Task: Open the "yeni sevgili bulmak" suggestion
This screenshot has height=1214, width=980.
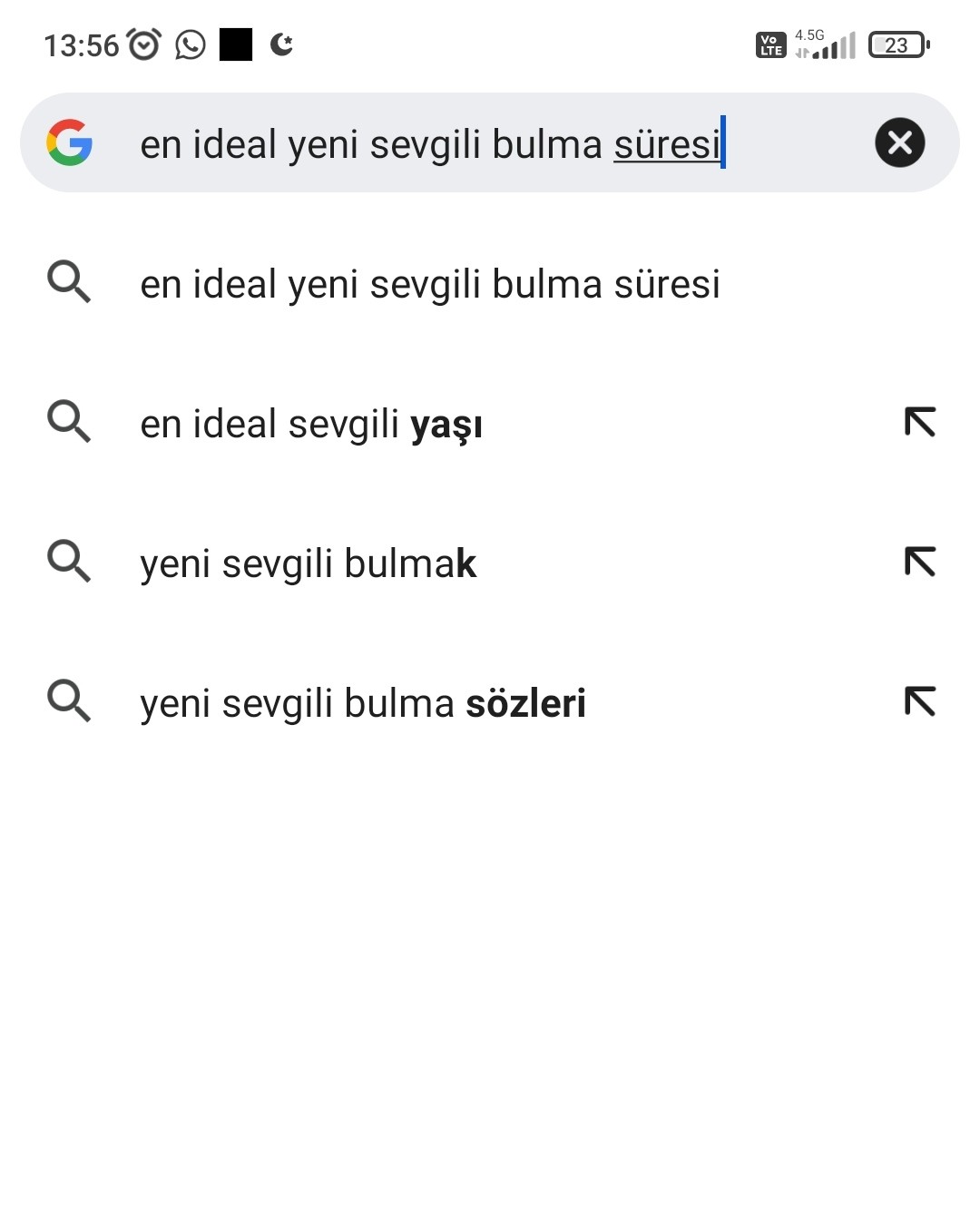Action: pyautogui.click(x=308, y=563)
